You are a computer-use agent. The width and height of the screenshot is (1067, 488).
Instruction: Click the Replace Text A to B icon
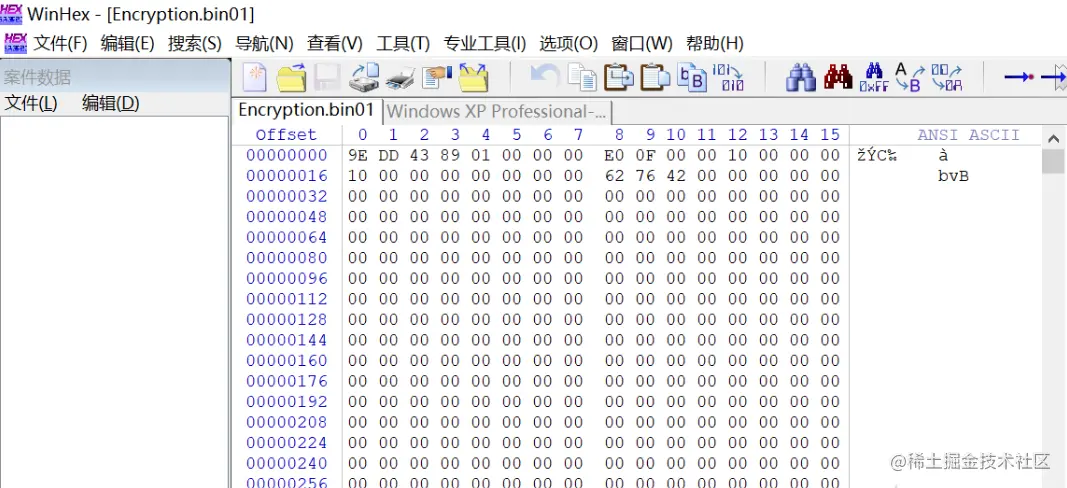pos(910,78)
